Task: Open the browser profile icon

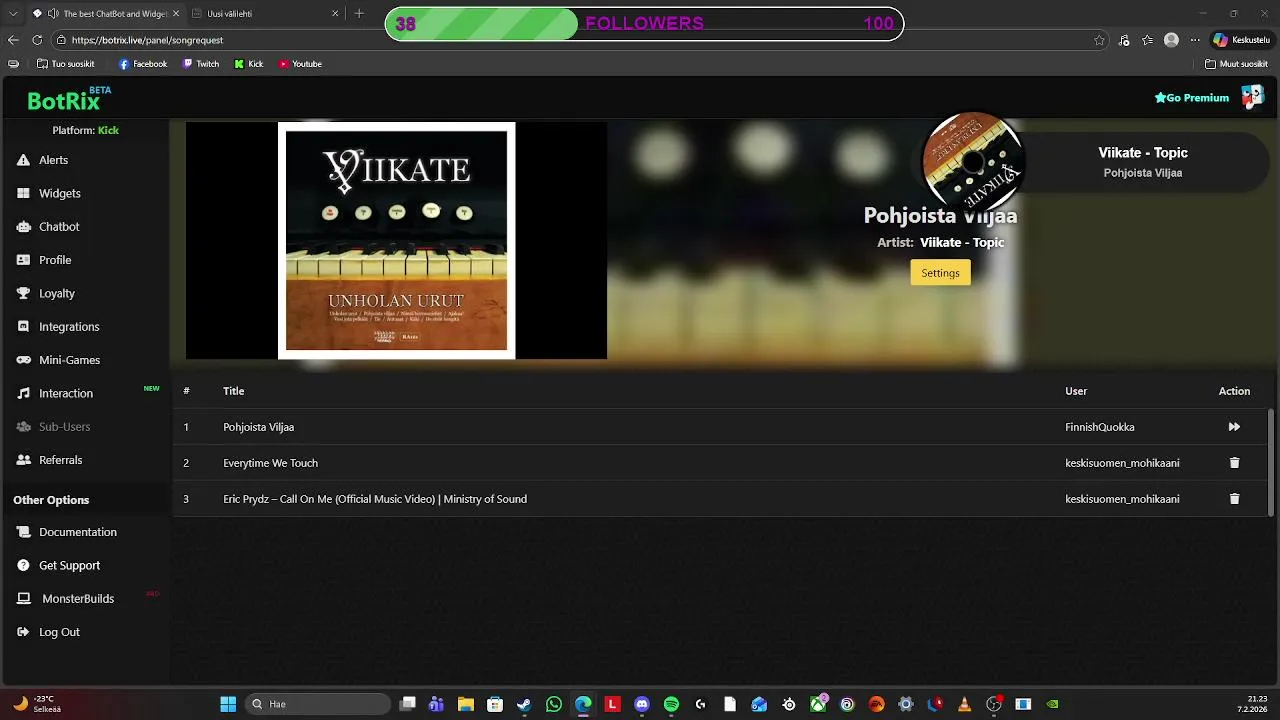Action: [x=1171, y=40]
